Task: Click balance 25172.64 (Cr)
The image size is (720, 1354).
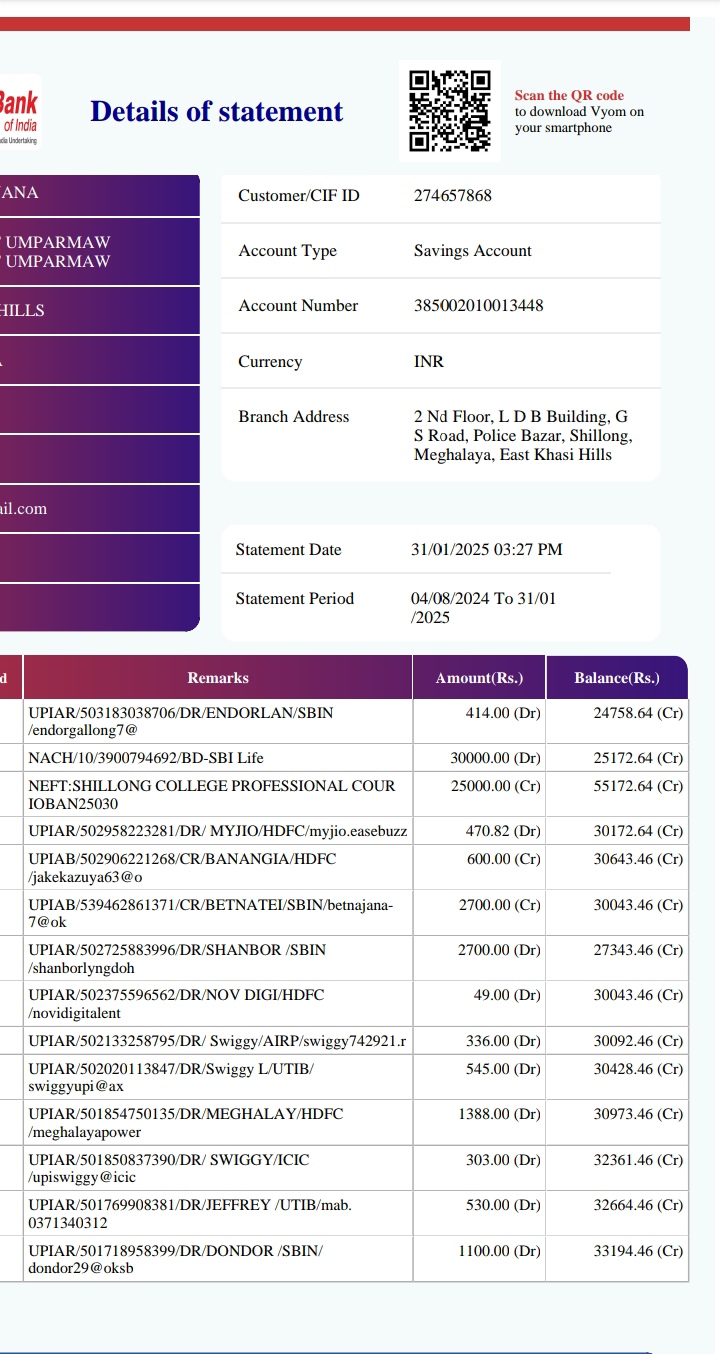Action: (638, 758)
